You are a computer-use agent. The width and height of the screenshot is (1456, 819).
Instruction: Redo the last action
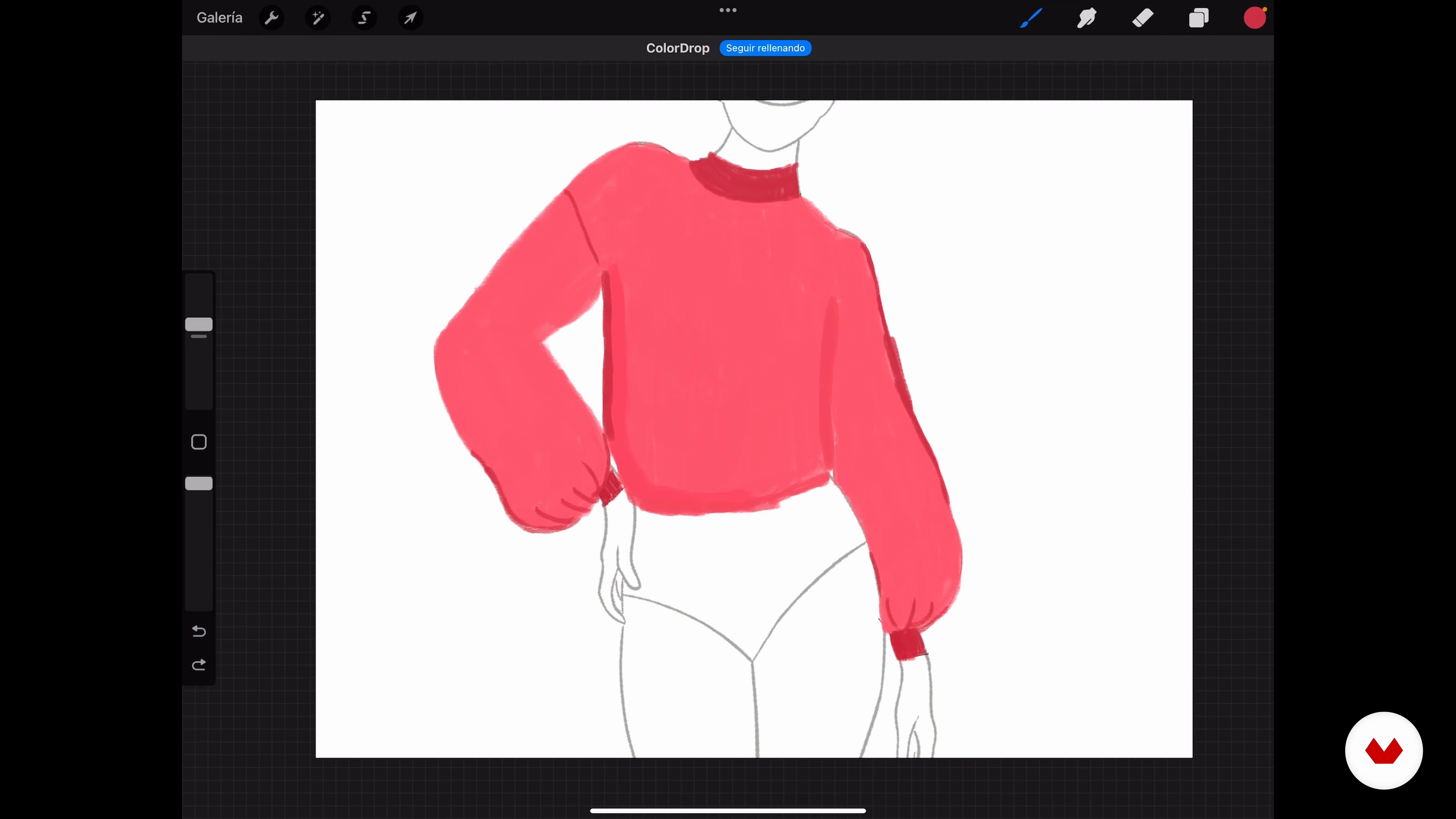coord(199,665)
